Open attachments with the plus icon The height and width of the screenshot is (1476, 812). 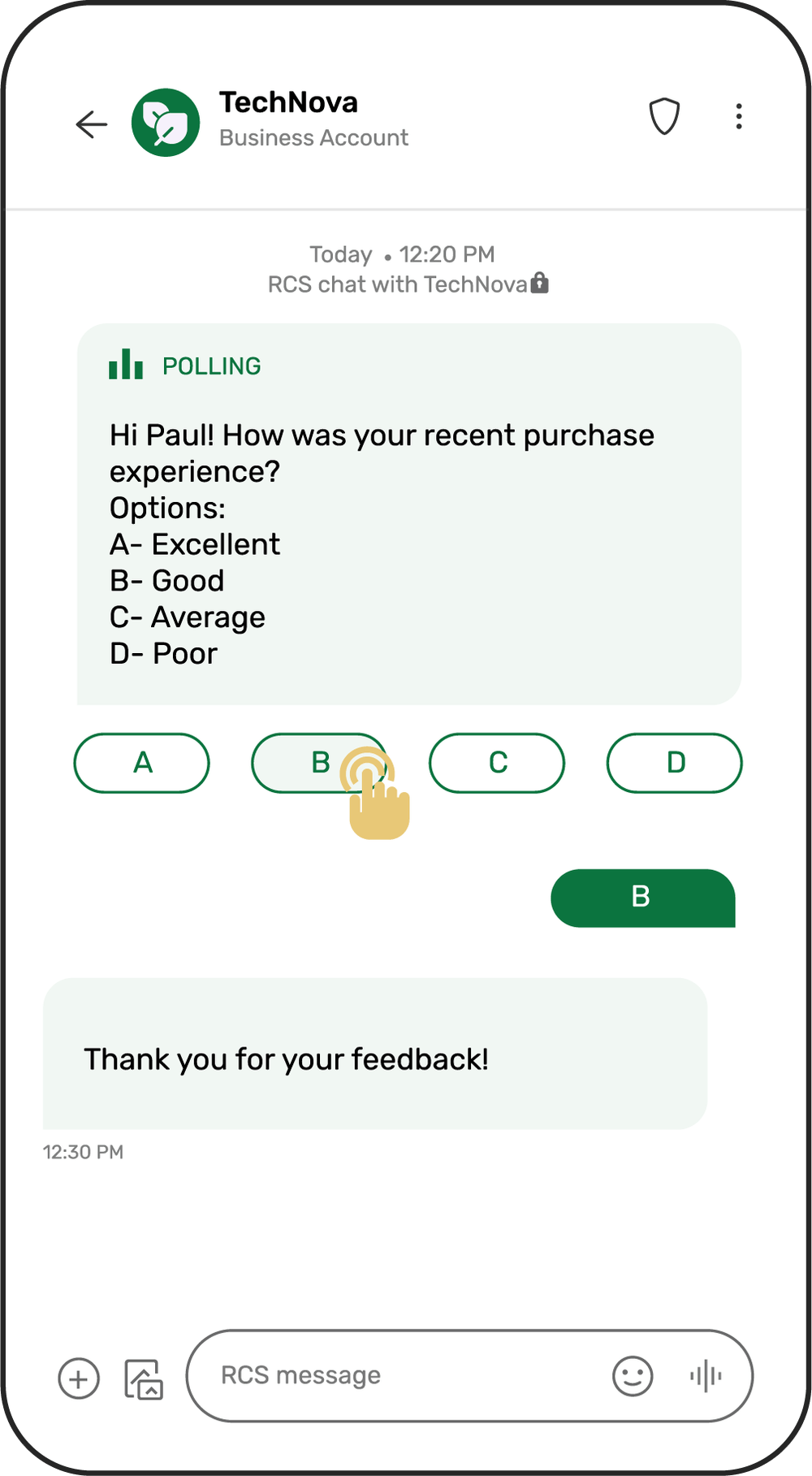79,1379
